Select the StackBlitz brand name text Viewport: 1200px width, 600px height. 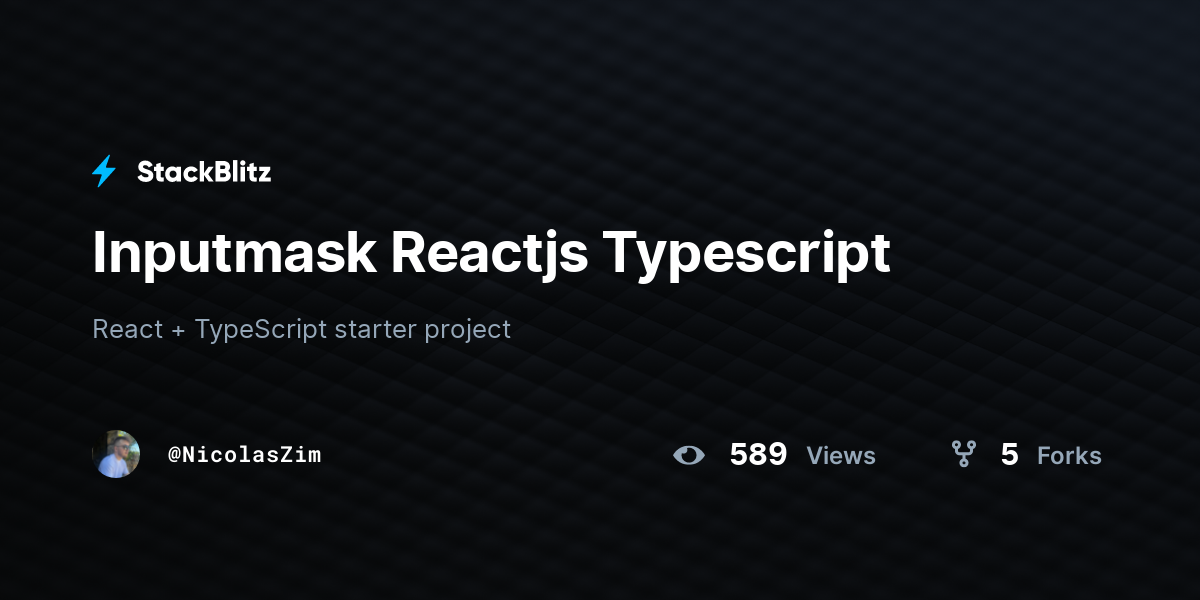click(x=204, y=172)
